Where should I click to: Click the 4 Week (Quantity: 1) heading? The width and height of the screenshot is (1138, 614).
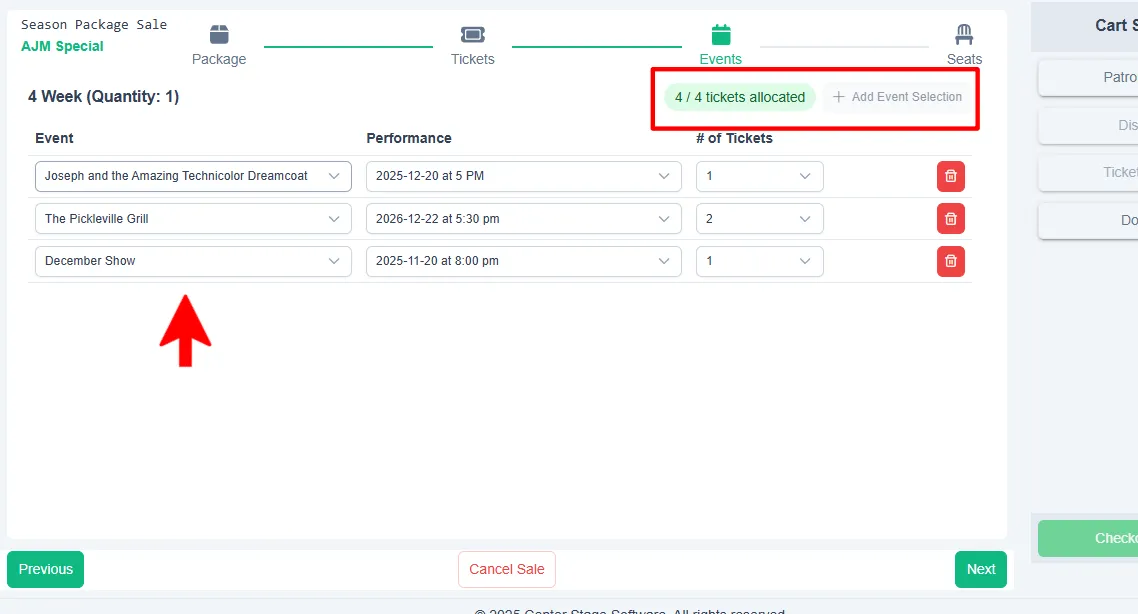(x=104, y=97)
